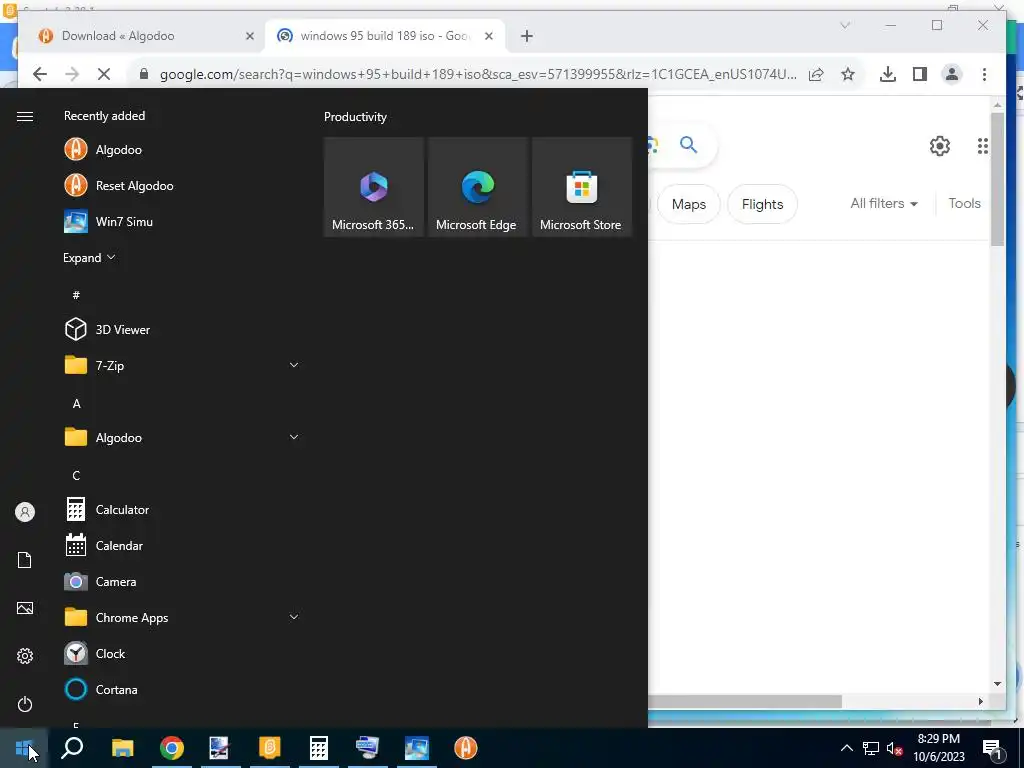Open the Microsoft Store tile
The width and height of the screenshot is (1024, 768).
point(581,187)
